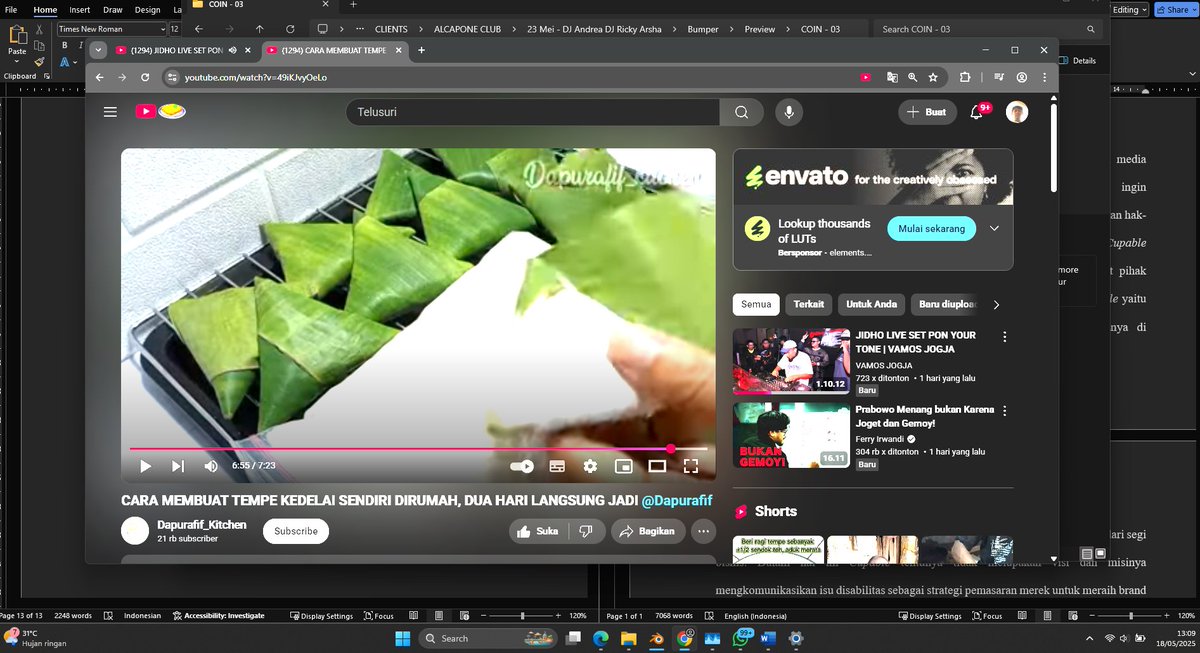Mute the YouTube player volume

tap(211, 466)
